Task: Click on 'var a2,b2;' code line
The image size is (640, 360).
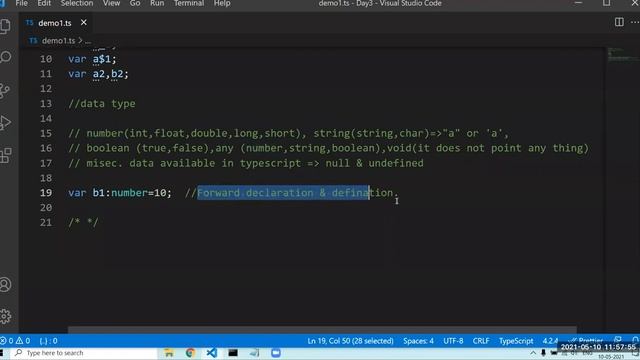Action: pyautogui.click(x=98, y=74)
